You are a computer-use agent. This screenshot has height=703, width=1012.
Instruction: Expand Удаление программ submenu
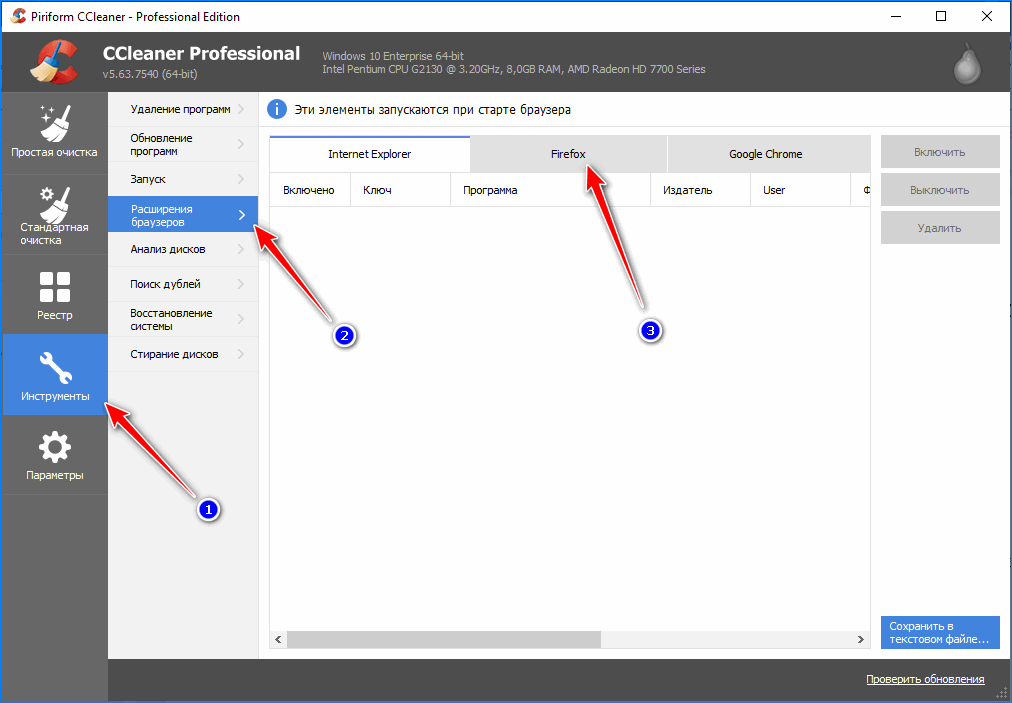pos(182,109)
